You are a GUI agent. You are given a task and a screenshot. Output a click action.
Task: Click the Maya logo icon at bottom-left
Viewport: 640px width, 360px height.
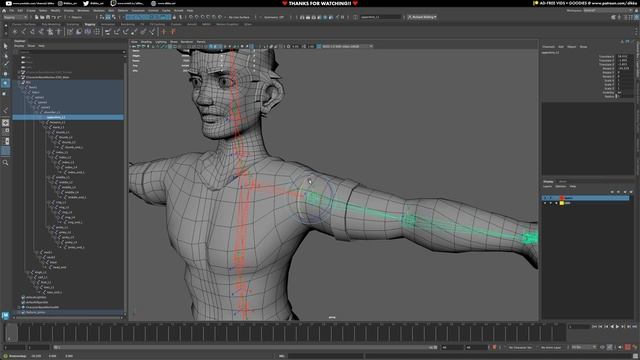coord(5,316)
